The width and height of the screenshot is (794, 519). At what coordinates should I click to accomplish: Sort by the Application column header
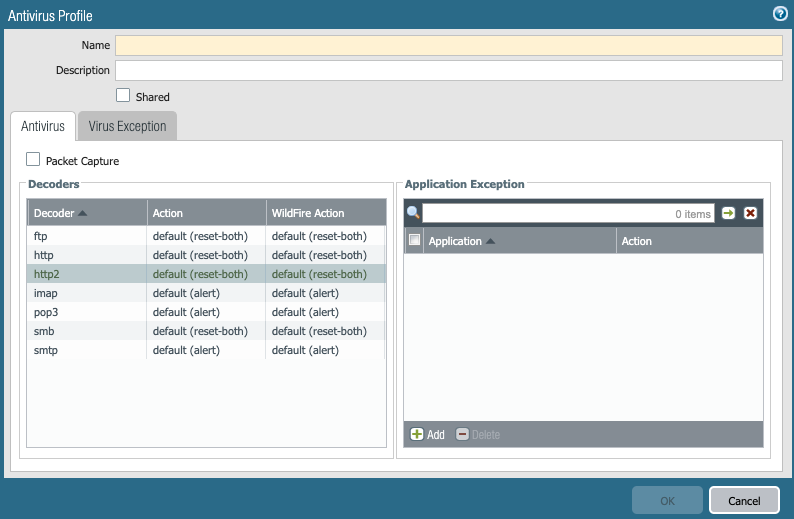tap(456, 241)
